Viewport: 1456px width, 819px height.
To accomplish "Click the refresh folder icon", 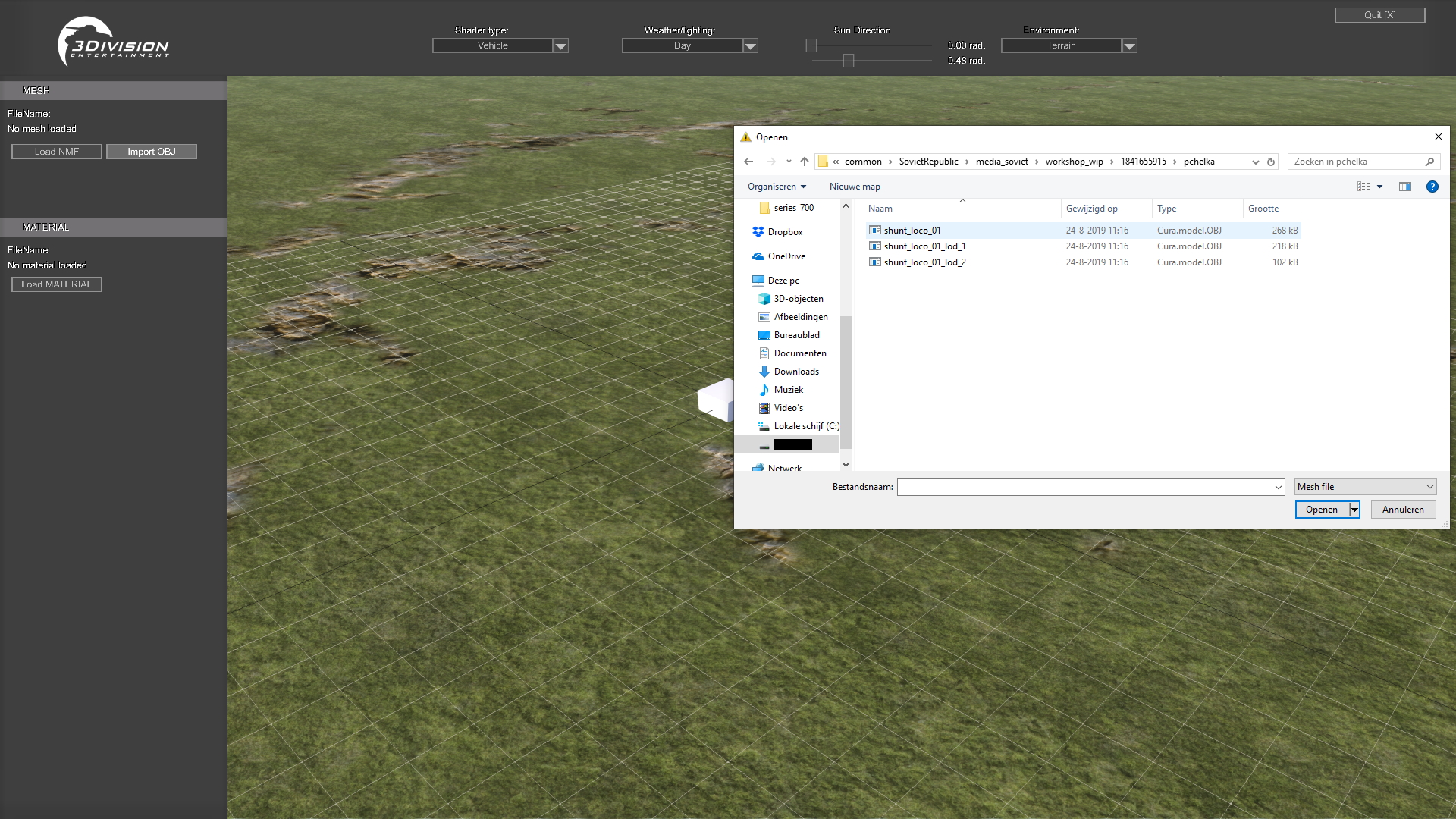I will [1271, 162].
